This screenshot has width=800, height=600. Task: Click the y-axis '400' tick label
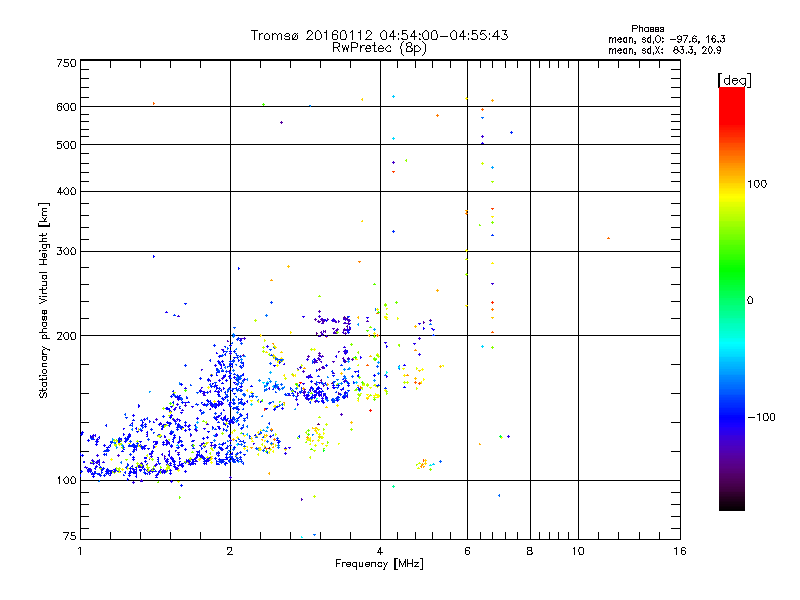click(x=66, y=192)
